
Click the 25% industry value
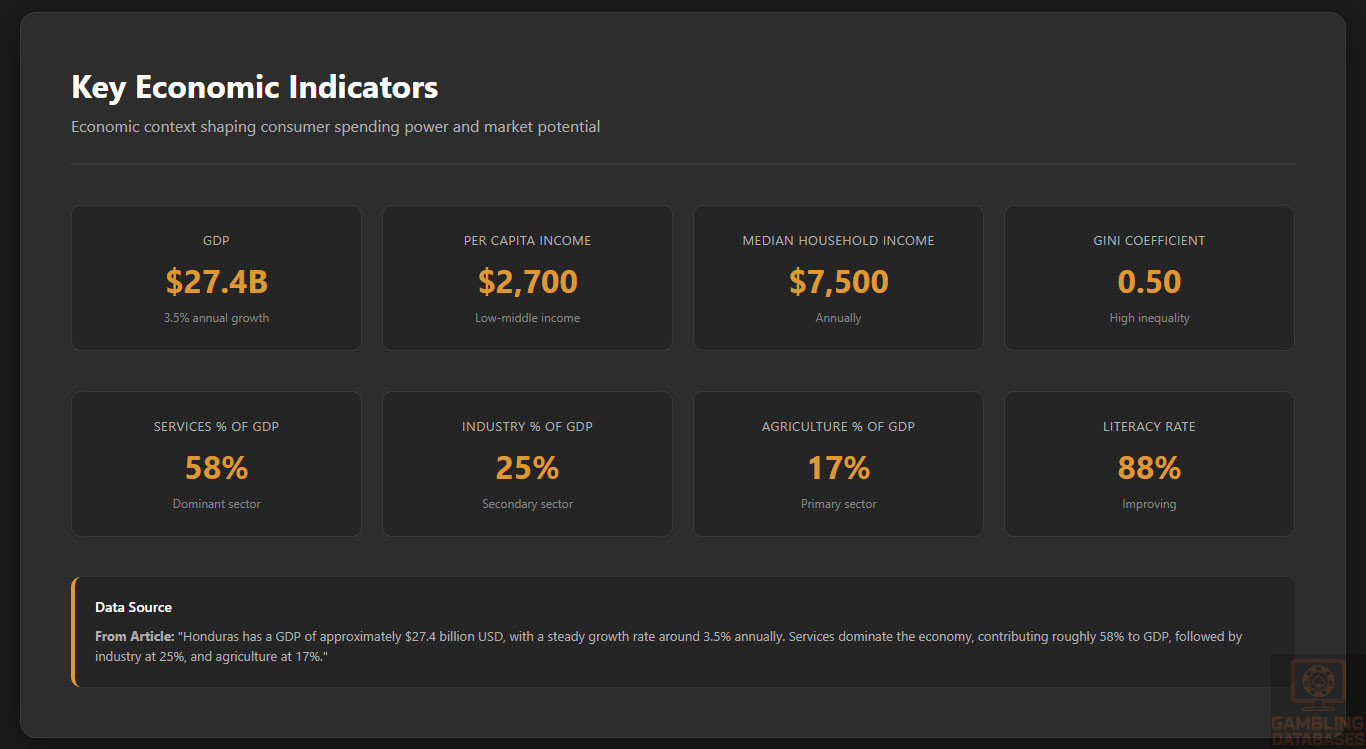[527, 468]
